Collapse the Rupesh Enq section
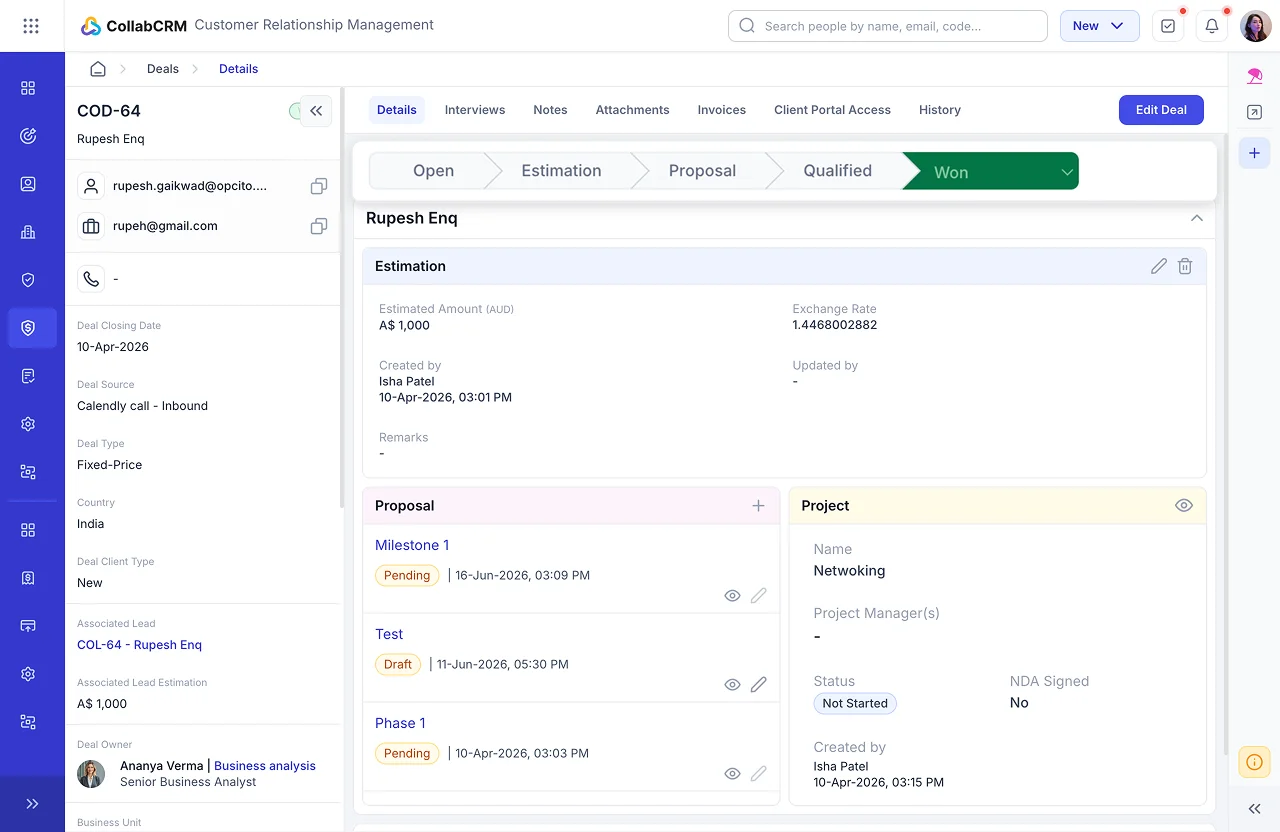1280x832 pixels. pyautogui.click(x=1196, y=218)
